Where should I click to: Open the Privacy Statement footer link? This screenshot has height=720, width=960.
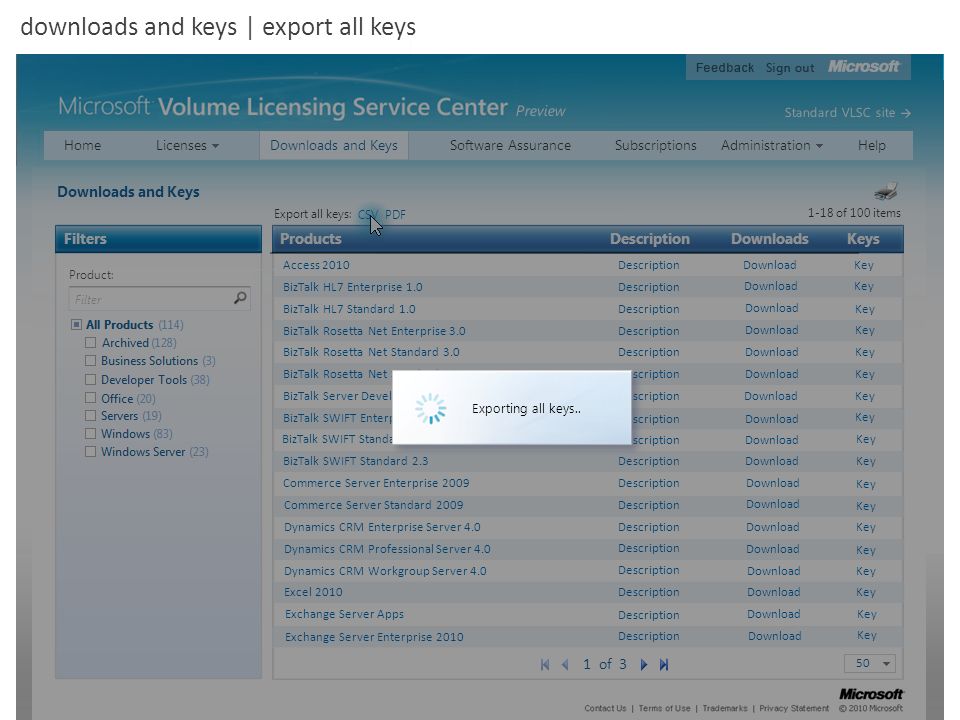click(x=794, y=708)
